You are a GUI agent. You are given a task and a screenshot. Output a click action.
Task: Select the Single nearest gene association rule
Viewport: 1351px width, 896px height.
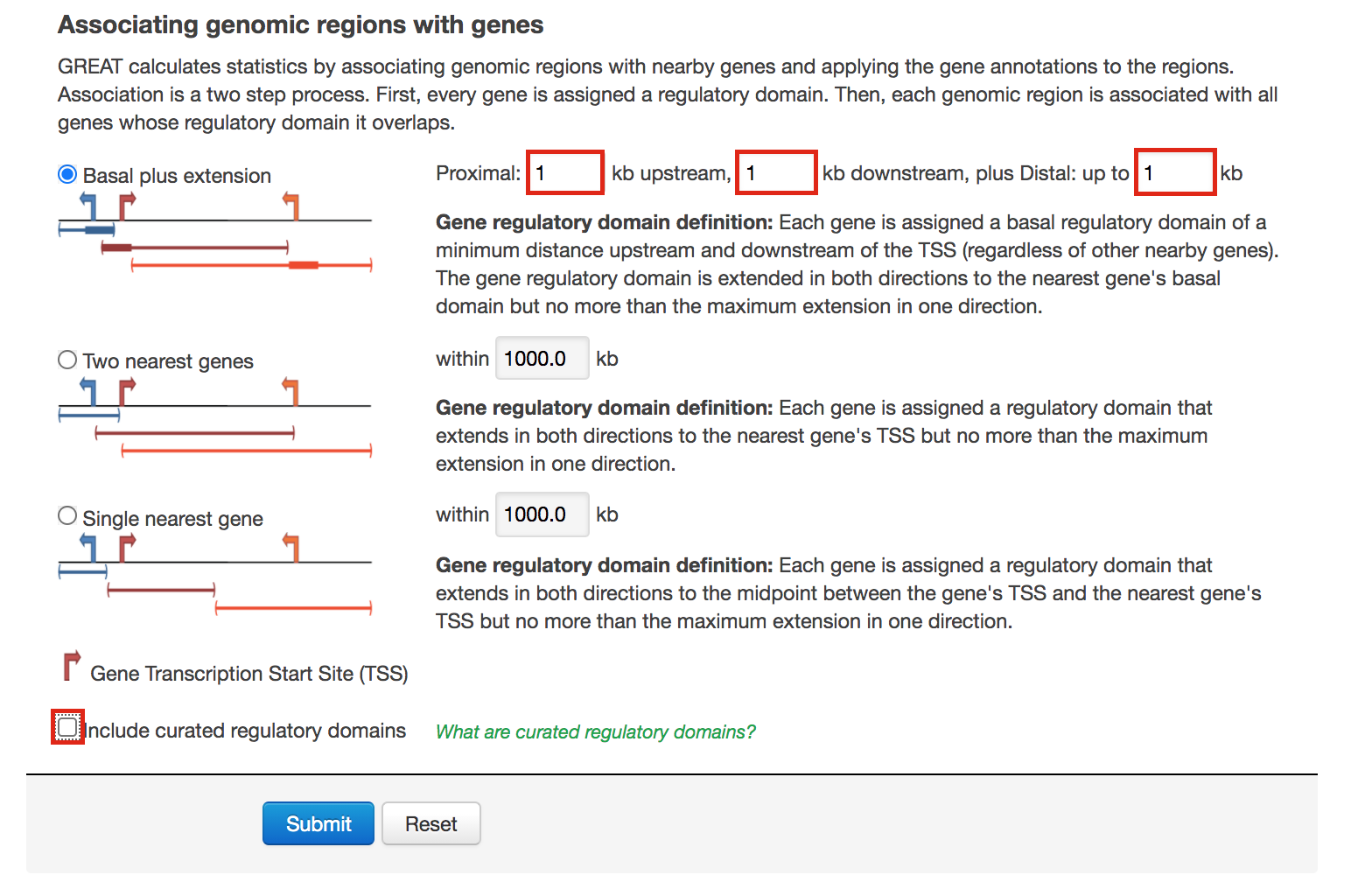[x=67, y=515]
